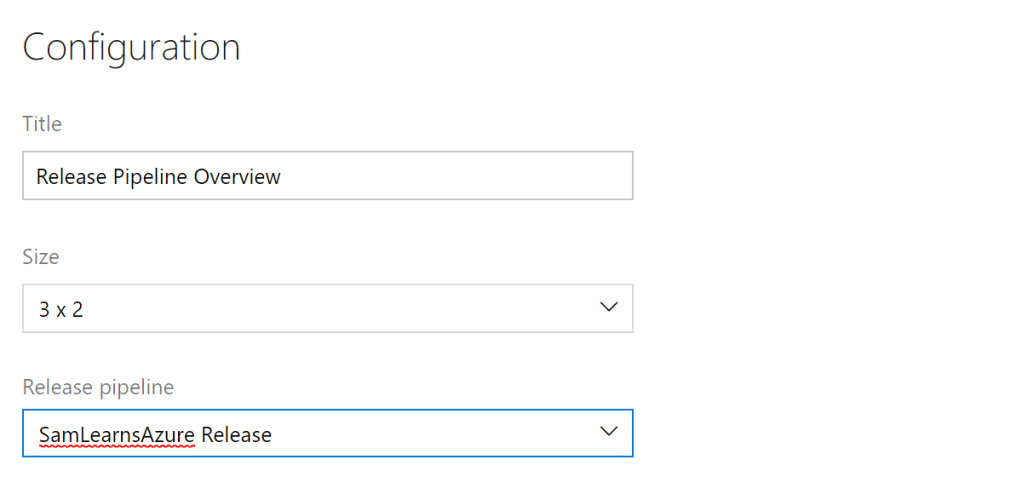The width and height of the screenshot is (1022, 494).
Task: Expand the Size dropdown chevron arrow
Action: (609, 308)
